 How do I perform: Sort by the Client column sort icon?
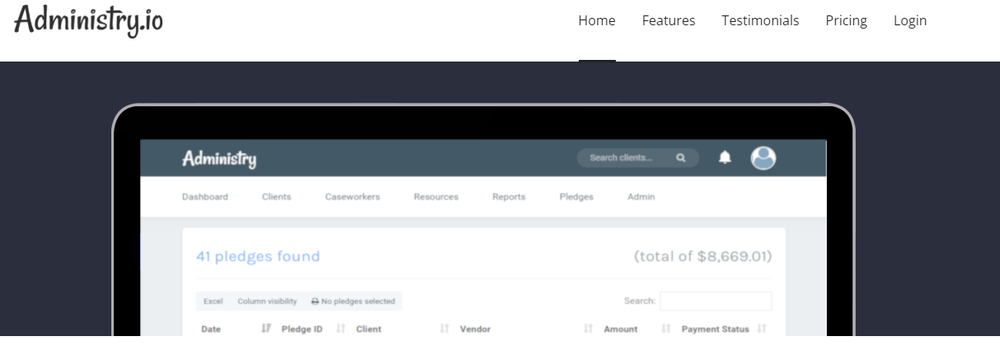click(445, 329)
